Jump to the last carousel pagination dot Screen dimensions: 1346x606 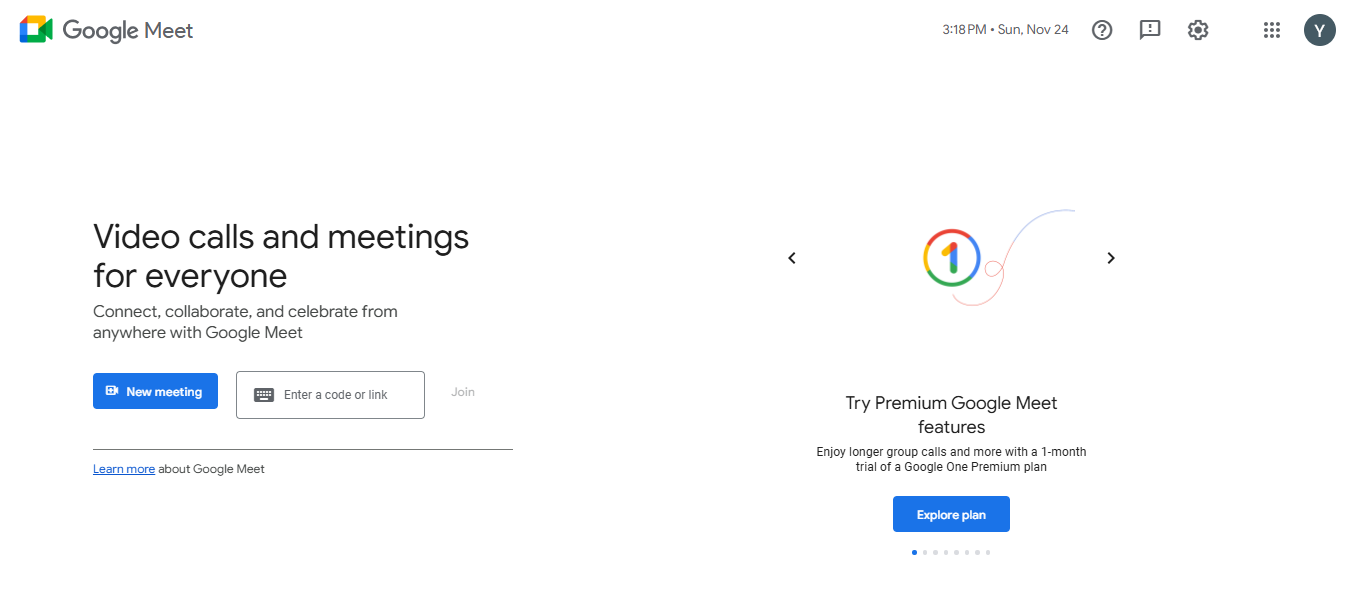[x=988, y=552]
